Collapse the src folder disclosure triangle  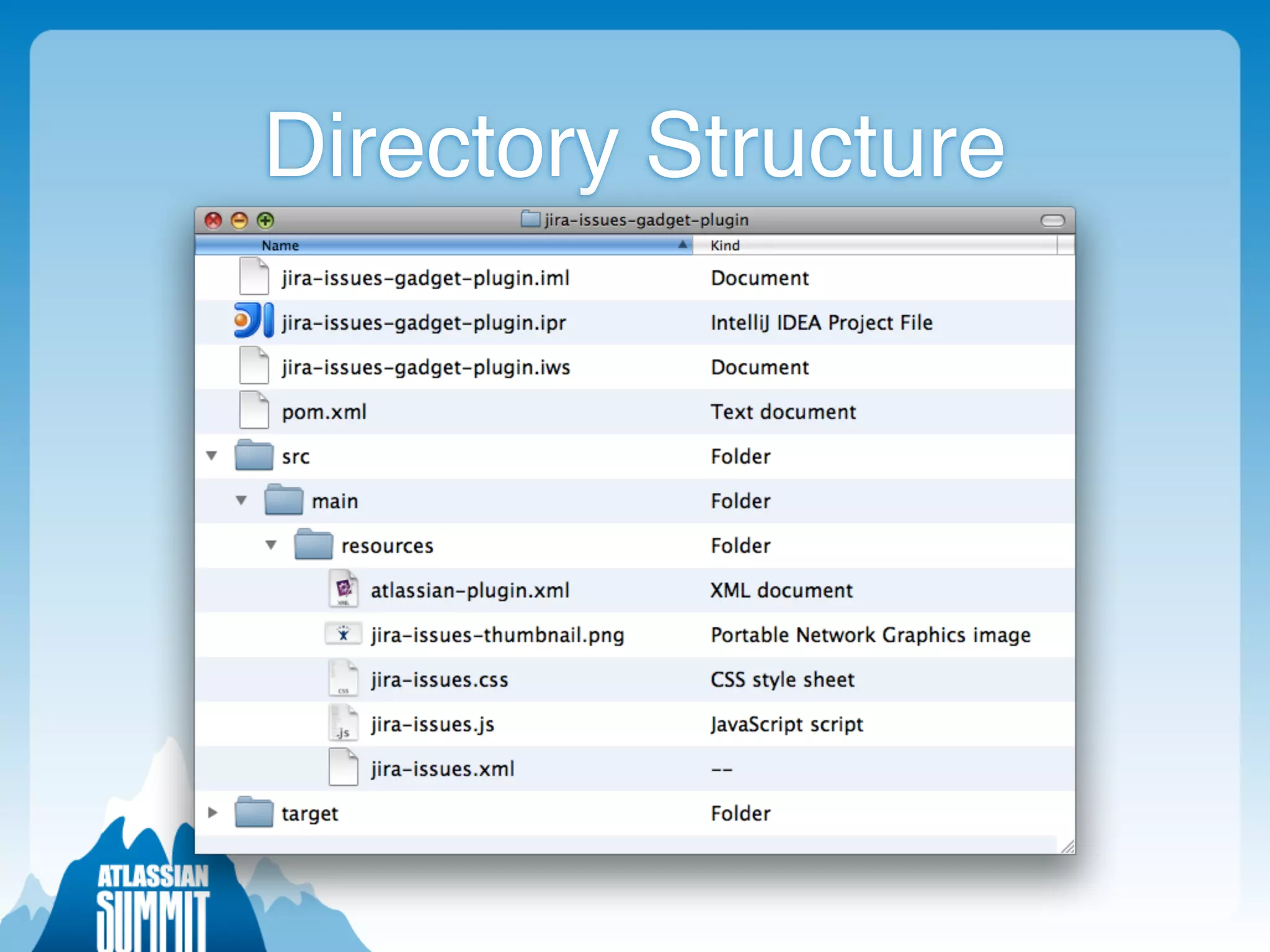coord(211,456)
